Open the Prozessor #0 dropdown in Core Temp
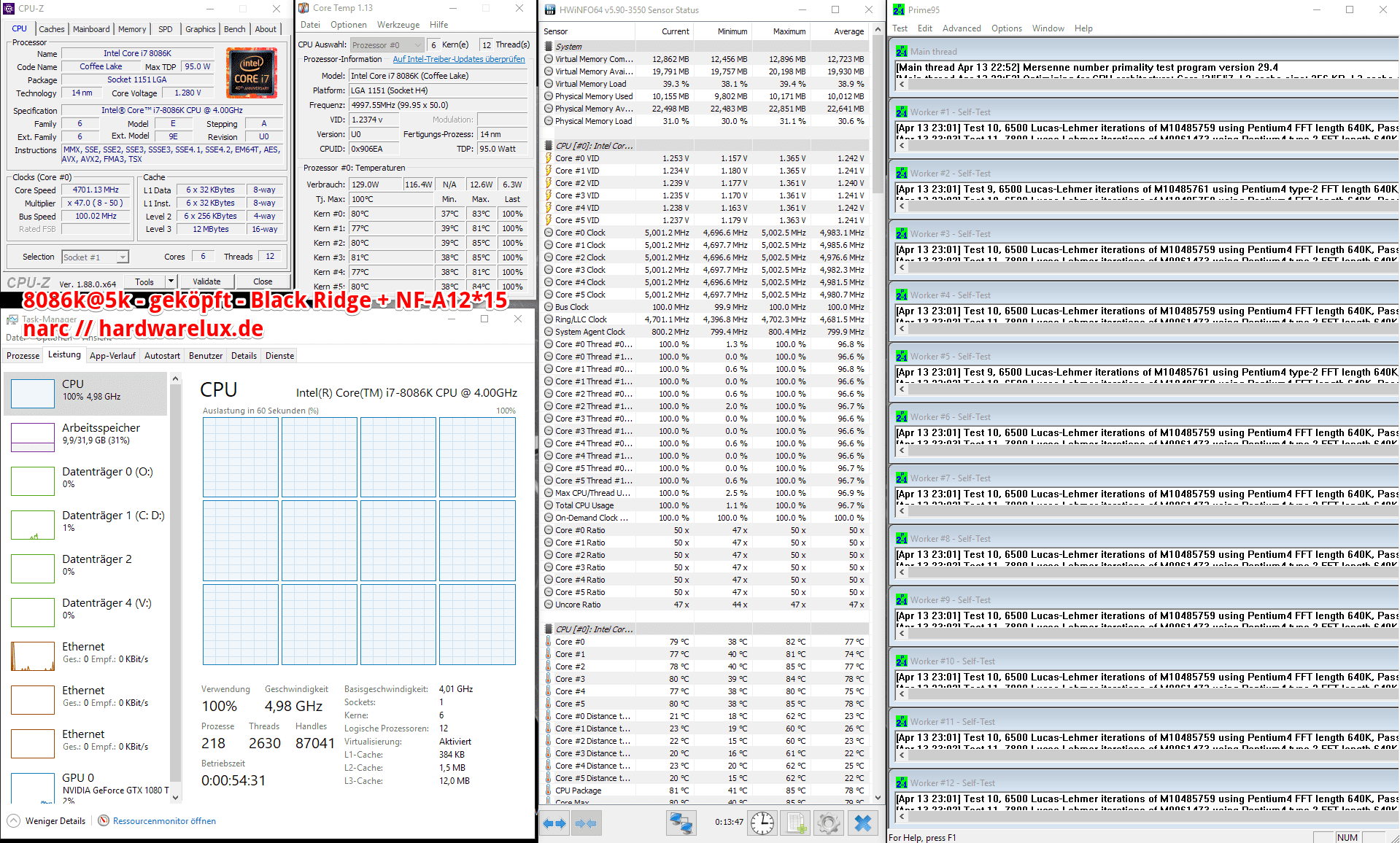The image size is (1400, 843). coord(387,45)
